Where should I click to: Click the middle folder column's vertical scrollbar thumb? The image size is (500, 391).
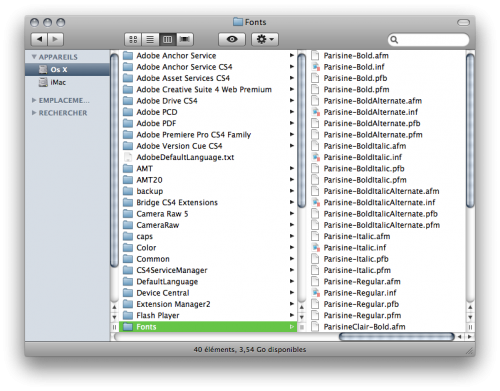click(302, 131)
